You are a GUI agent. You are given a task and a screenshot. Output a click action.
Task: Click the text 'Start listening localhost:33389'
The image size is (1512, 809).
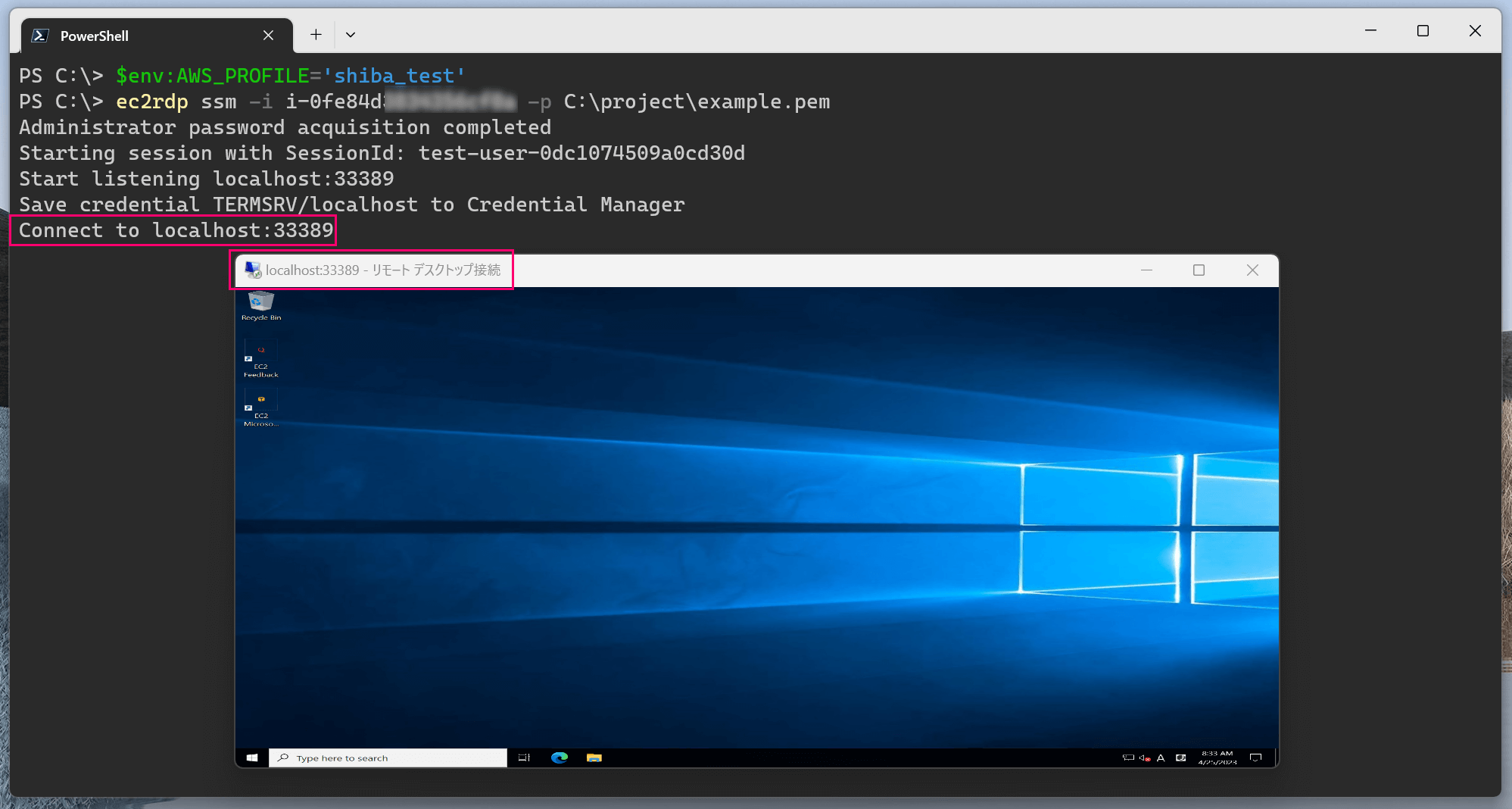[x=206, y=179]
